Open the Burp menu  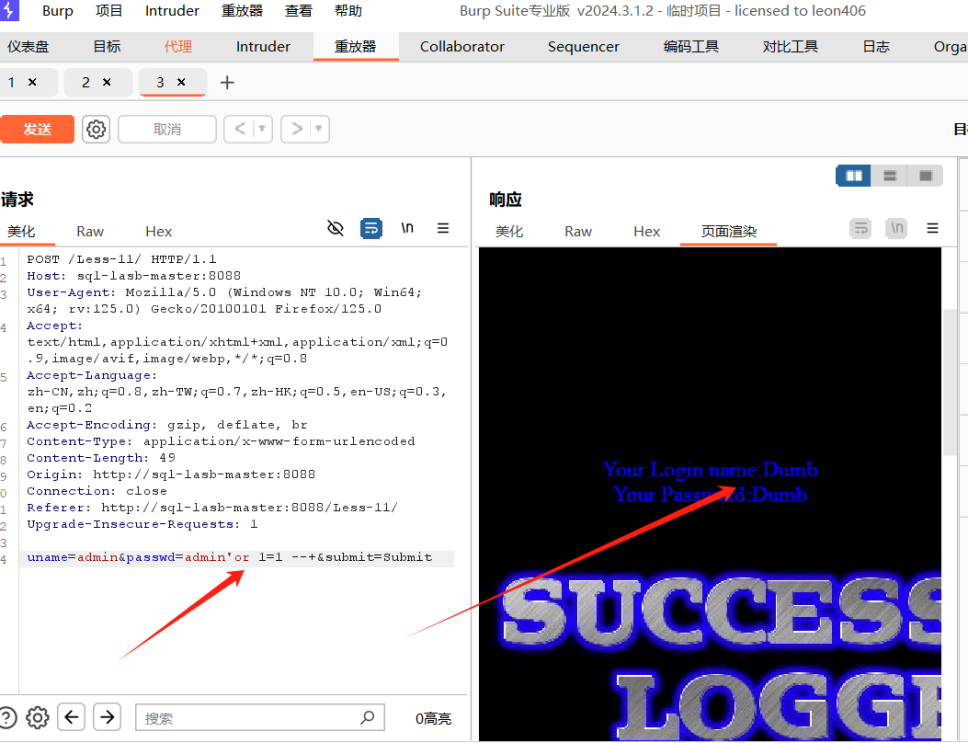pyautogui.click(x=57, y=11)
